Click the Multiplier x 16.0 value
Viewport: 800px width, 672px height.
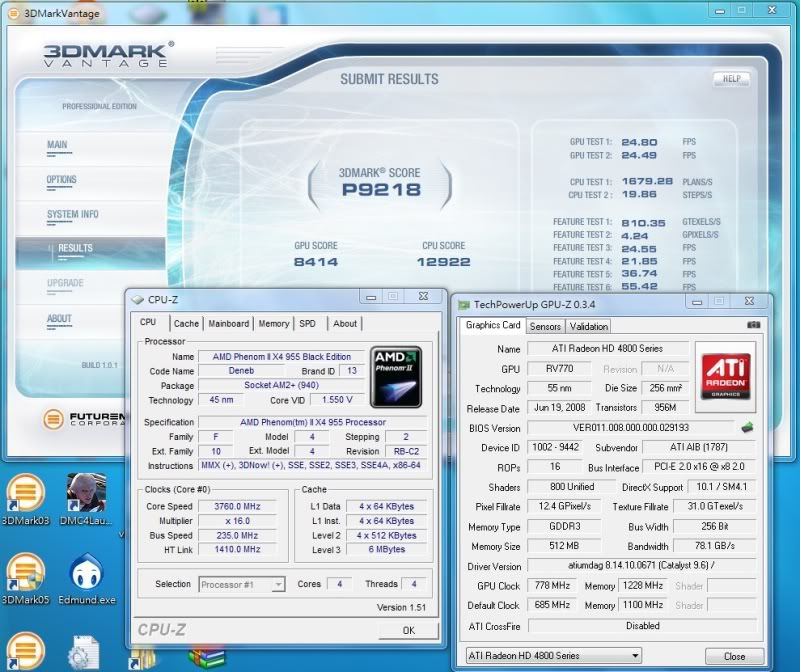coord(237,521)
